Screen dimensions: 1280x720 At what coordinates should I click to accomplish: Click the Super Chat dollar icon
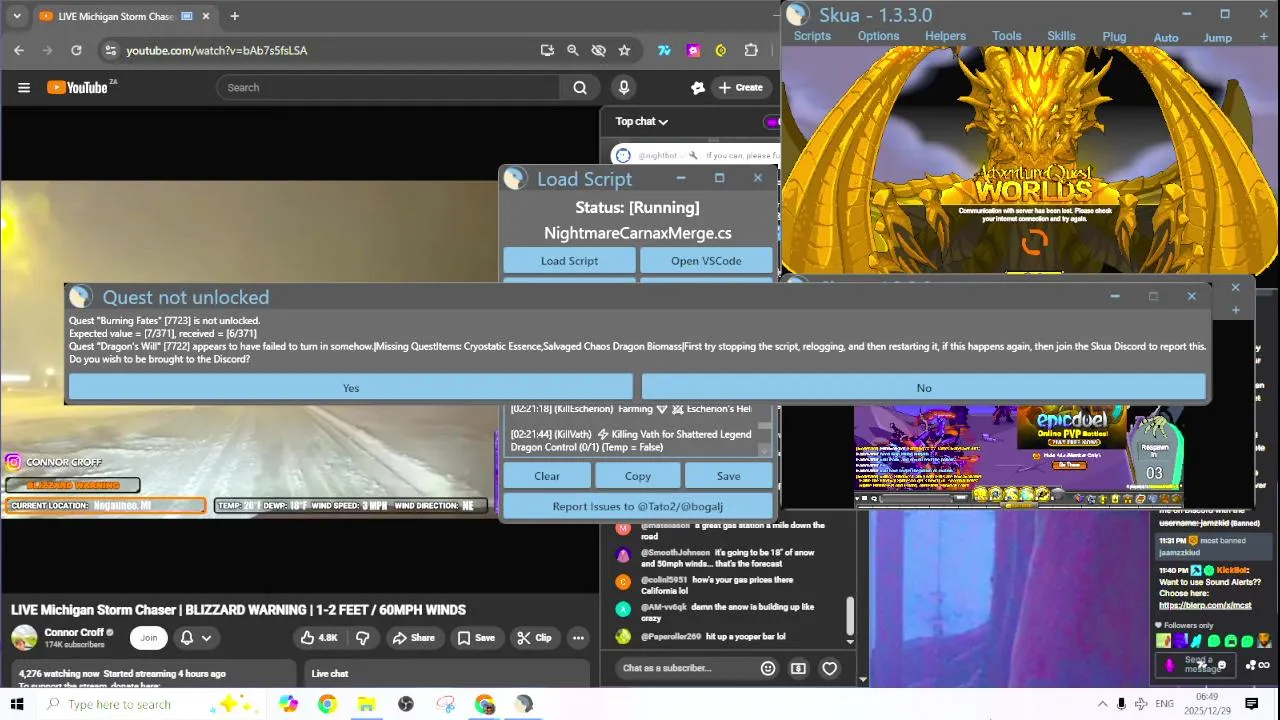point(798,668)
